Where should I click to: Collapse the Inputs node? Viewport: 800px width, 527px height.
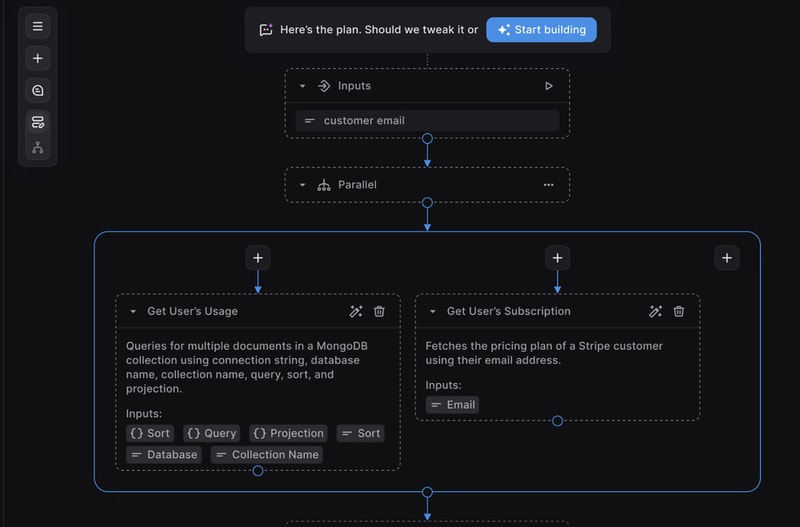303,86
